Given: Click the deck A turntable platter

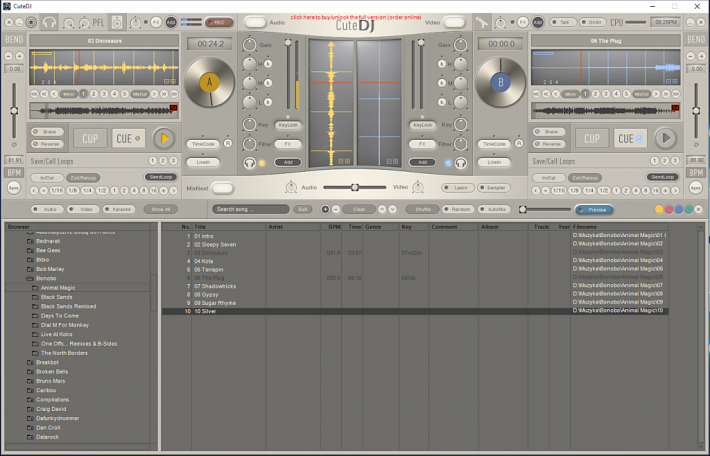Looking at the screenshot, I should (x=210, y=82).
